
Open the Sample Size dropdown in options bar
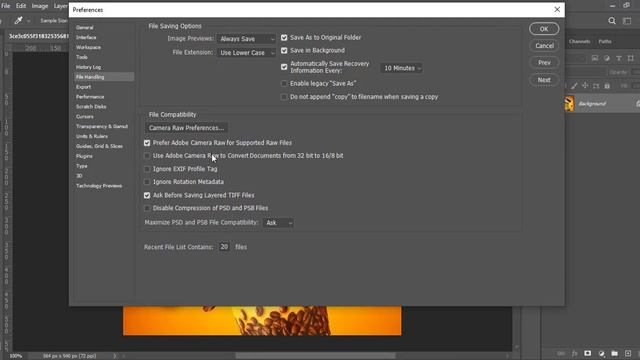pyautogui.click(x=54, y=20)
